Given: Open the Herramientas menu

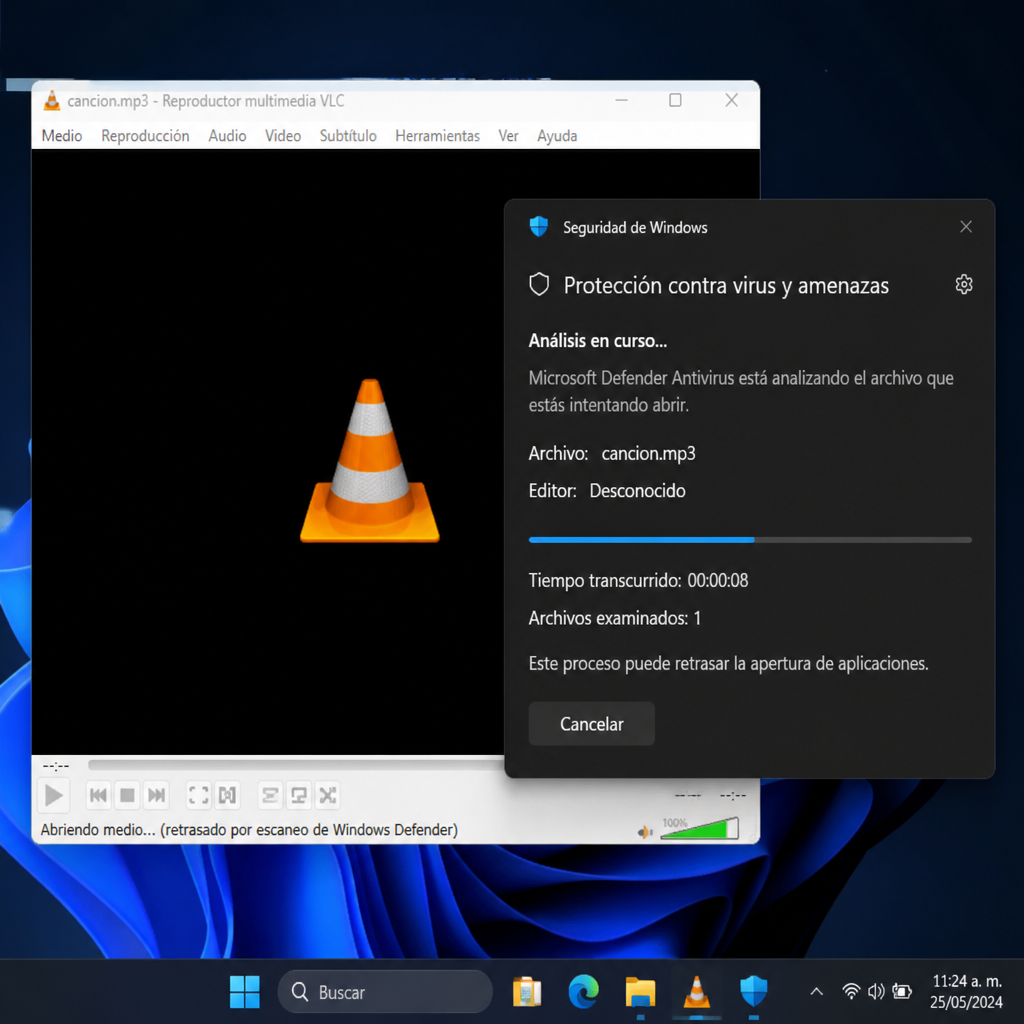Looking at the screenshot, I should pos(438,136).
